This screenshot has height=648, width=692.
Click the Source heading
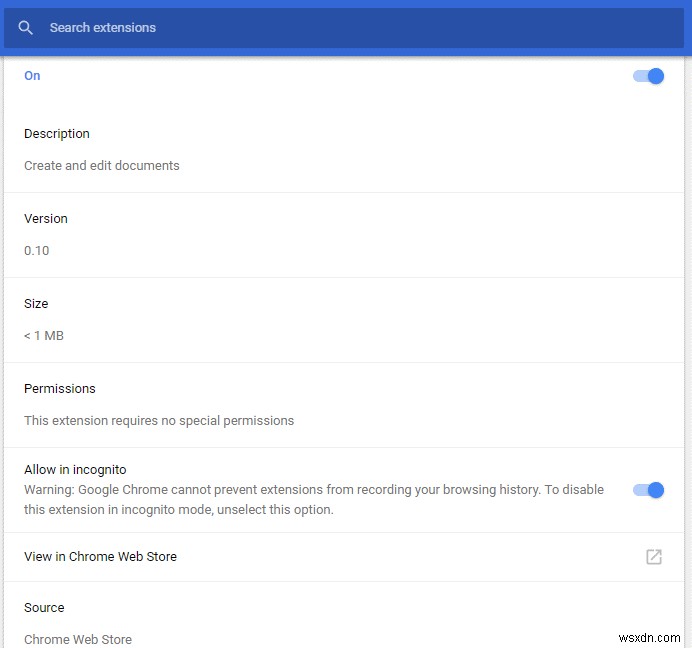pyautogui.click(x=44, y=608)
